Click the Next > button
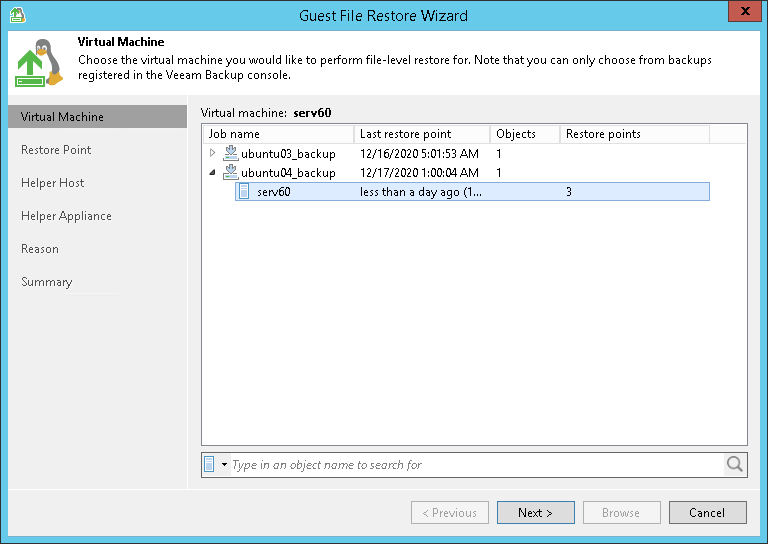 [536, 513]
